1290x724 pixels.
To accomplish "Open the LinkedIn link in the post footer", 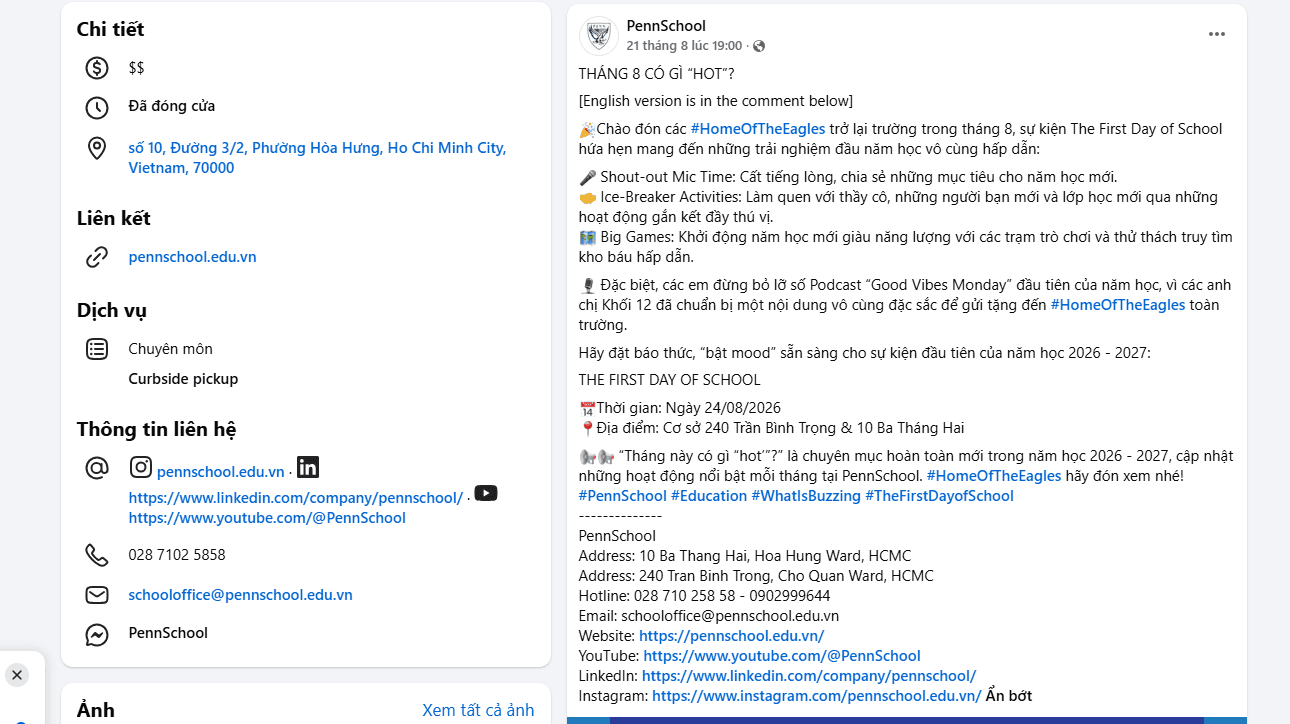I will (x=809, y=676).
